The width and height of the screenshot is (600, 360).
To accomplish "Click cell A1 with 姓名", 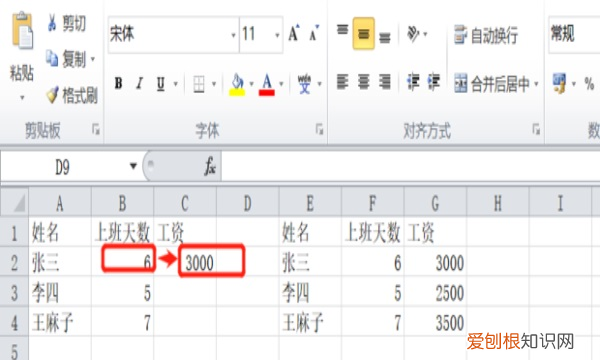I will (x=60, y=232).
